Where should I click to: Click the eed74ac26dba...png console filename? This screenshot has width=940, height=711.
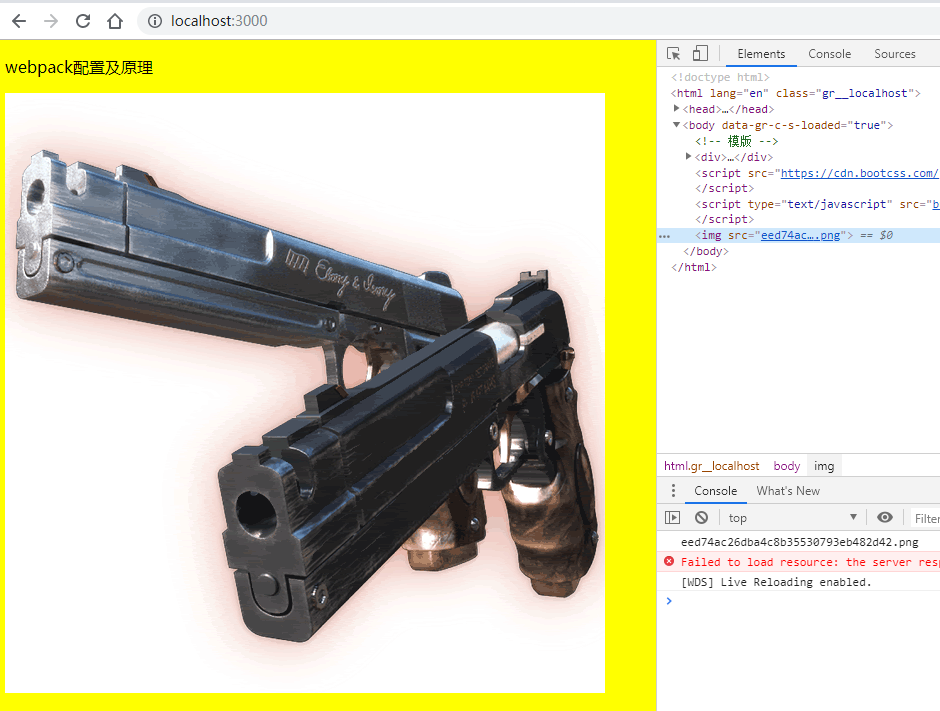(x=799, y=542)
